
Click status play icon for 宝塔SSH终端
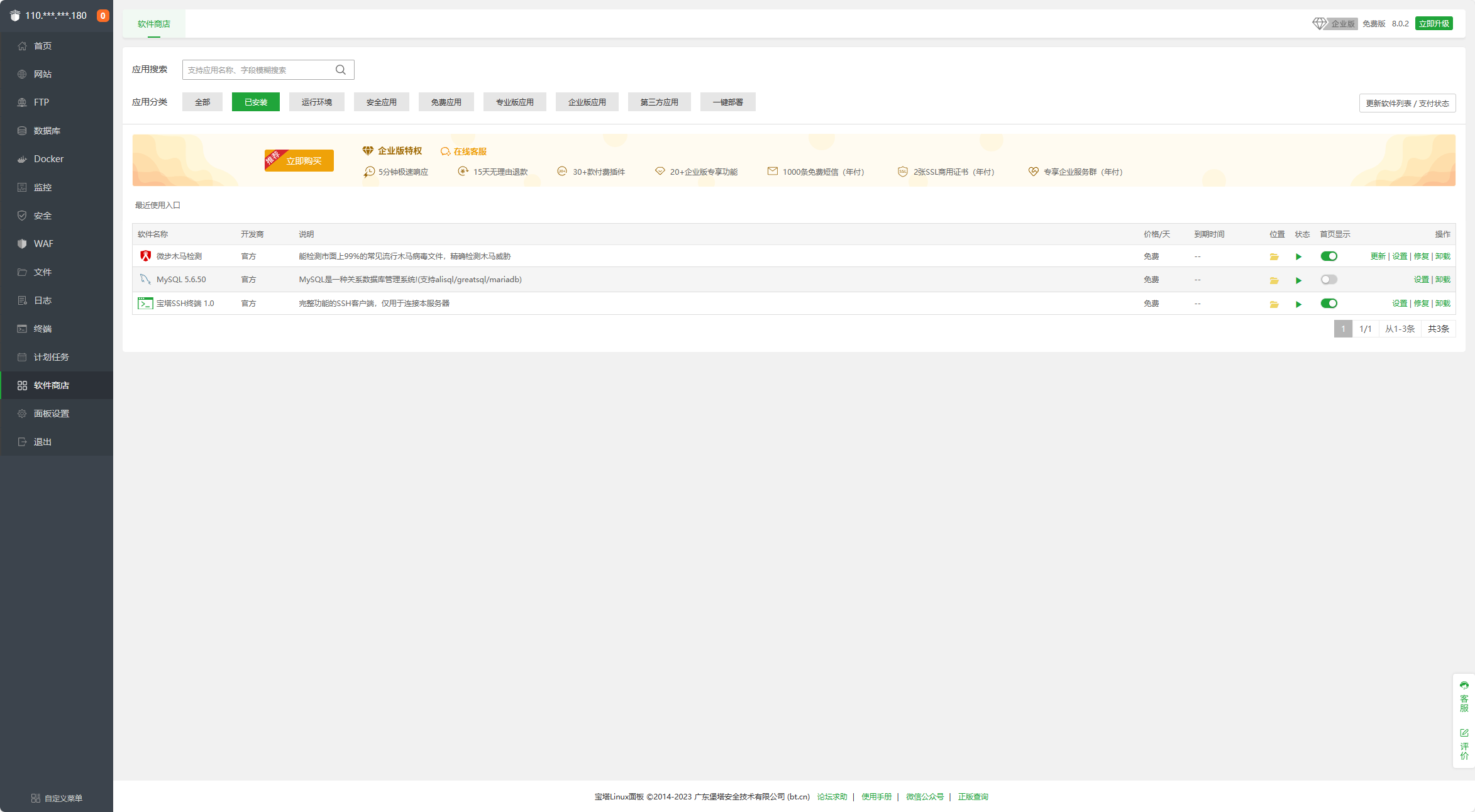coord(1298,304)
